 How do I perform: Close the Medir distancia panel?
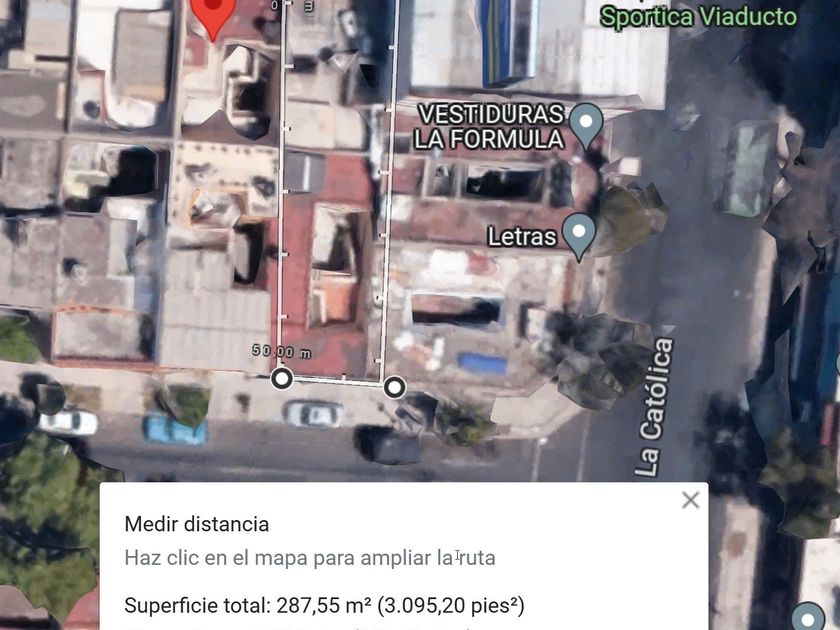691,500
